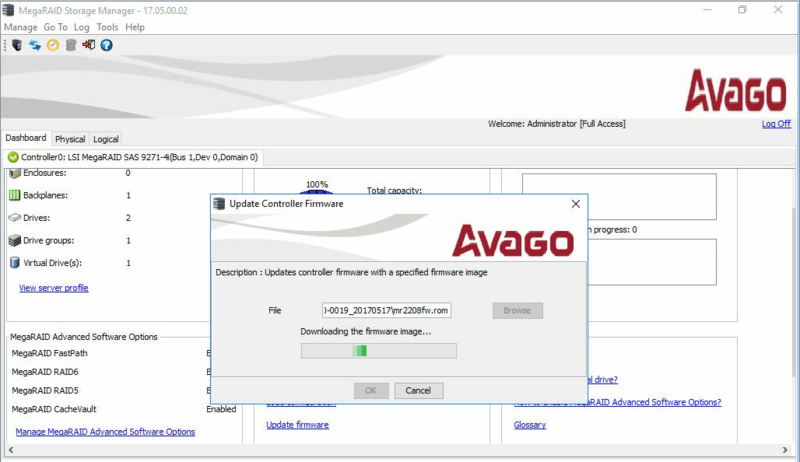The width and height of the screenshot is (800, 462).
Task: Click the right arrow of horizontal scrollbar
Action: pos(785,450)
